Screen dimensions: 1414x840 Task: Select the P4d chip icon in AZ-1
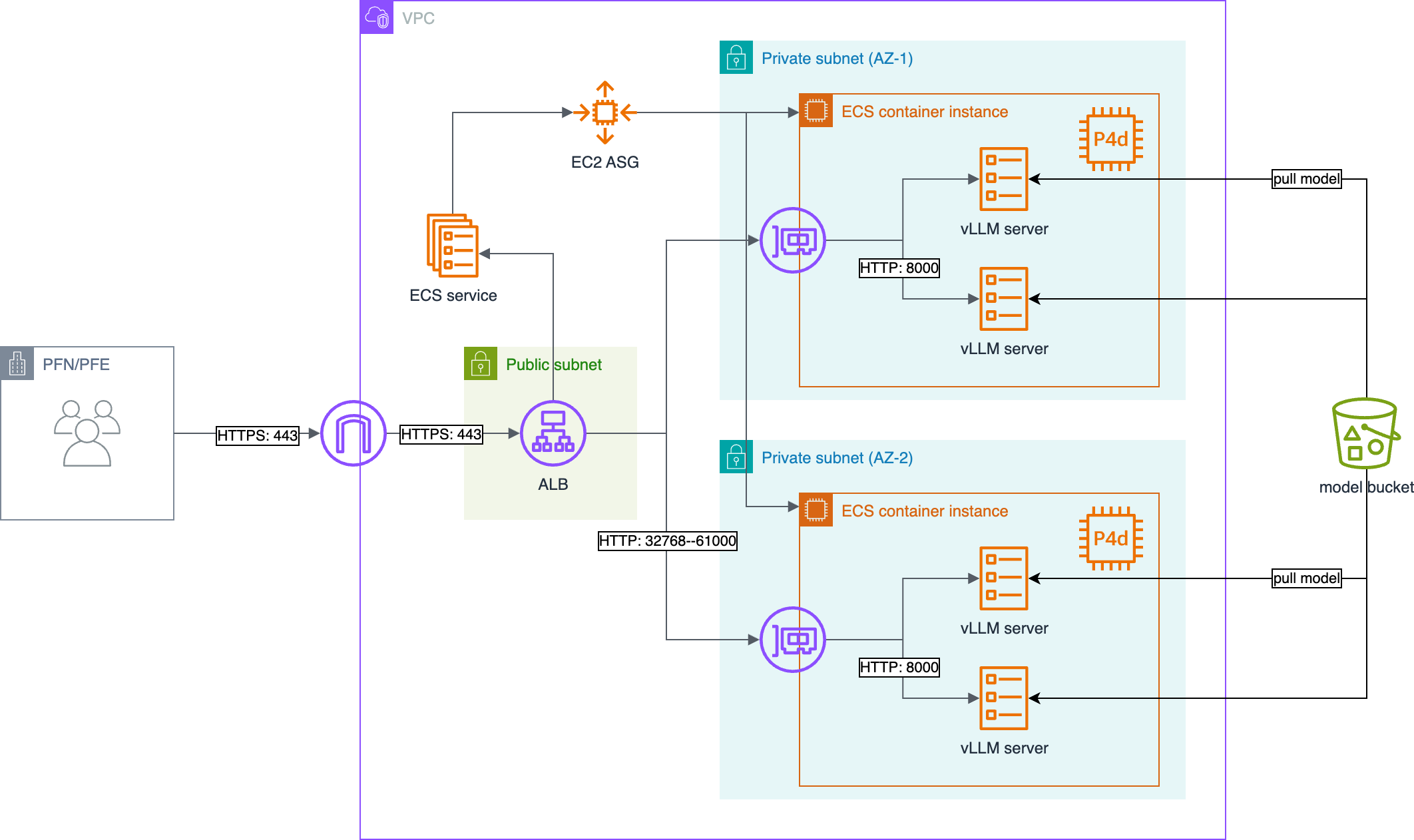tap(1111, 139)
